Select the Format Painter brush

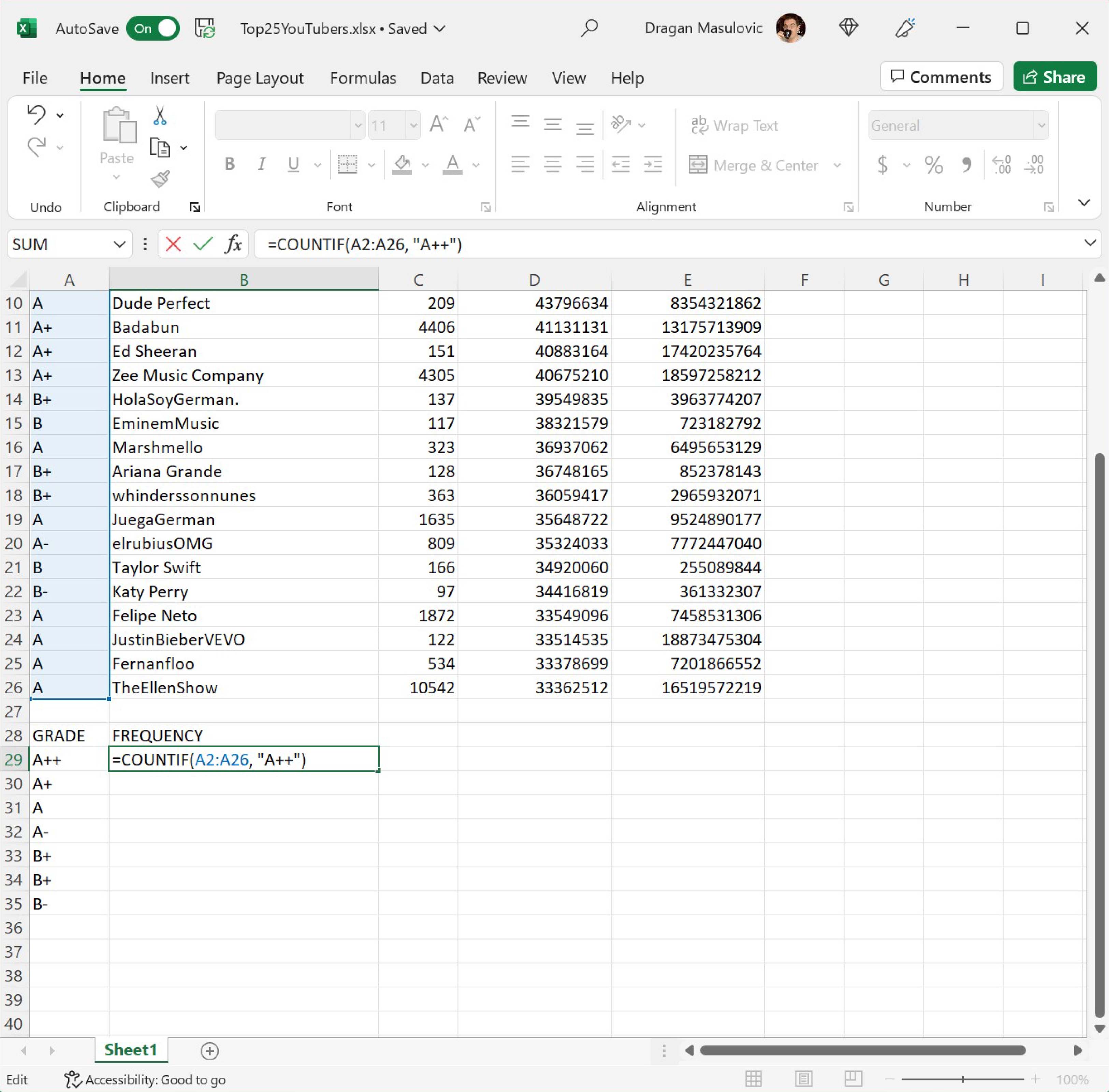160,179
